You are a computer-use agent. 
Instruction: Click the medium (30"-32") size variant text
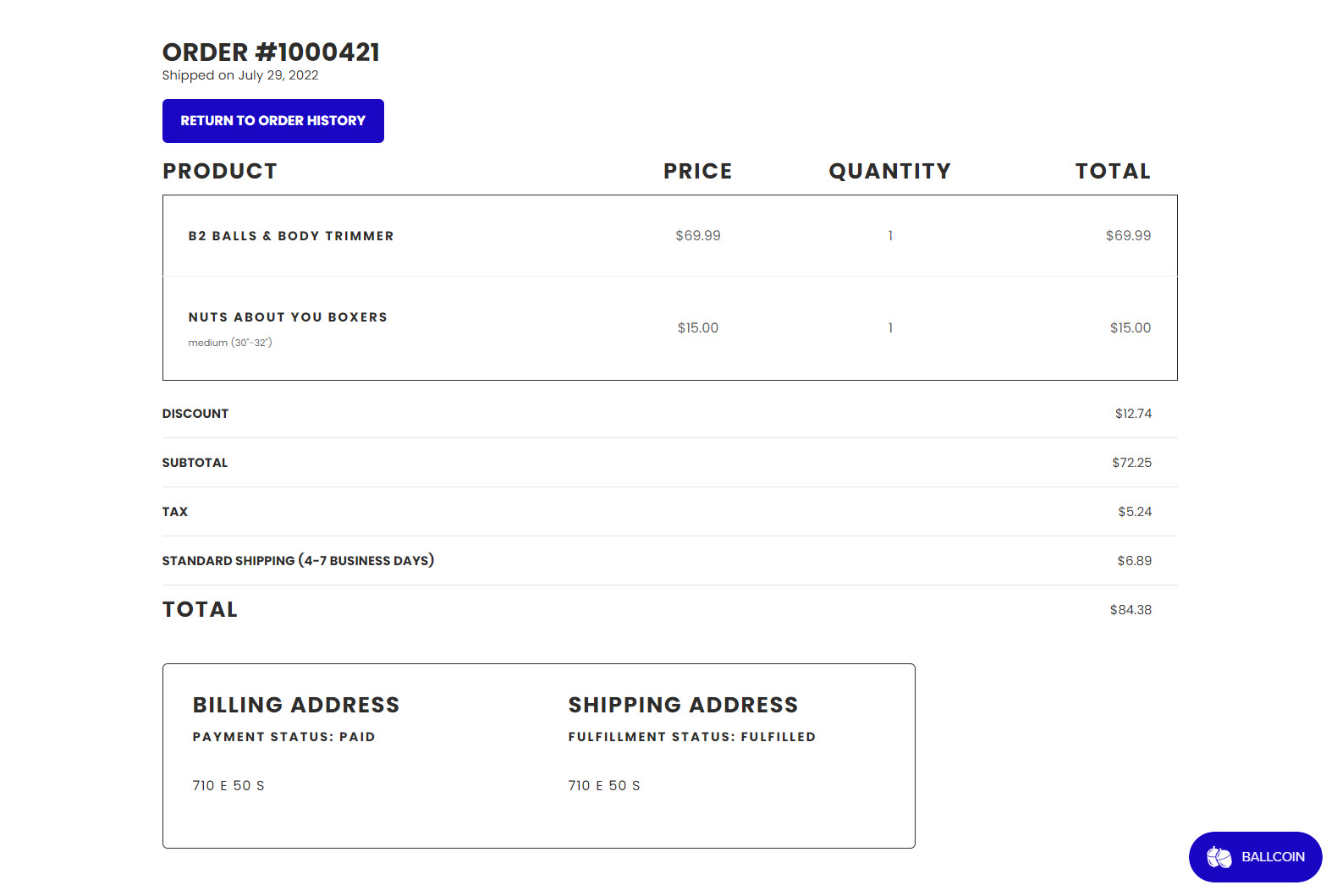click(230, 343)
